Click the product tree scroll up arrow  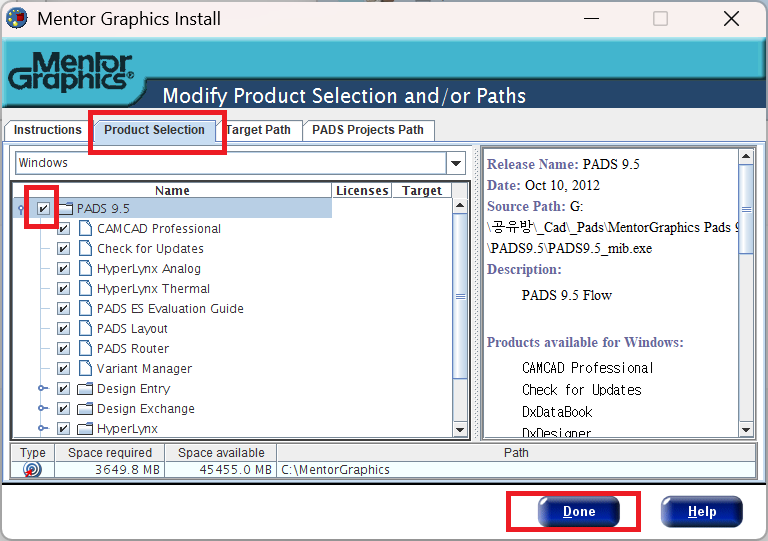click(460, 205)
